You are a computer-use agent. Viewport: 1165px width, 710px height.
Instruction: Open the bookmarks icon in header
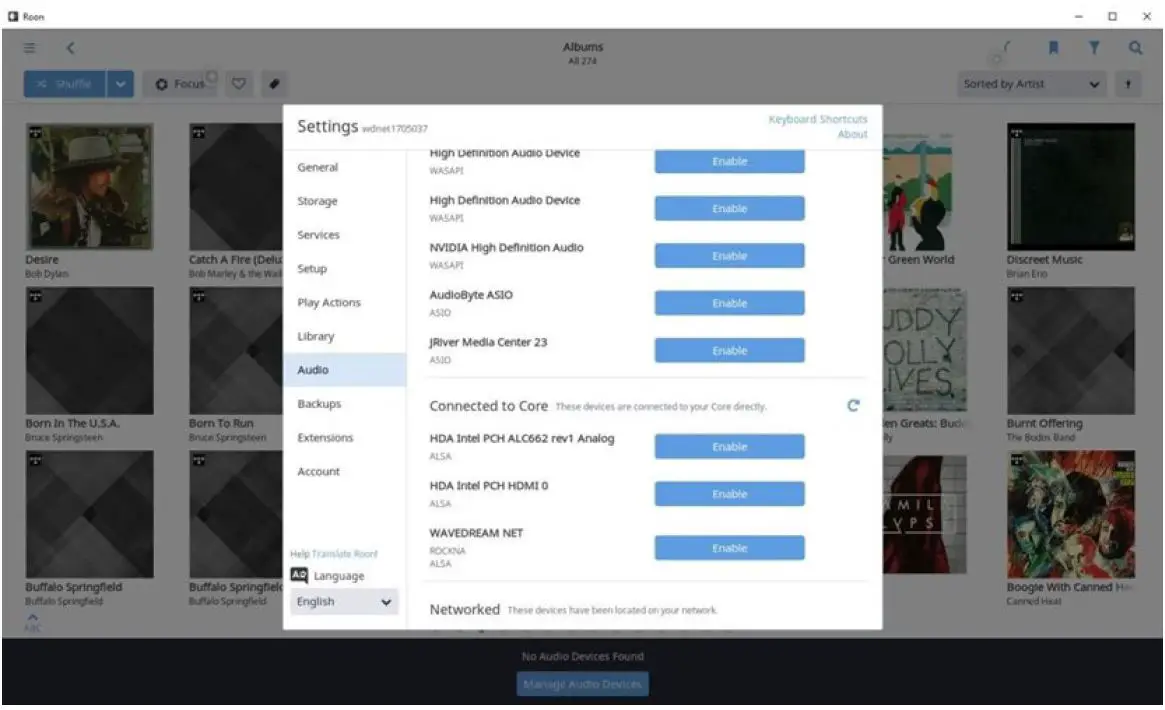1053,48
